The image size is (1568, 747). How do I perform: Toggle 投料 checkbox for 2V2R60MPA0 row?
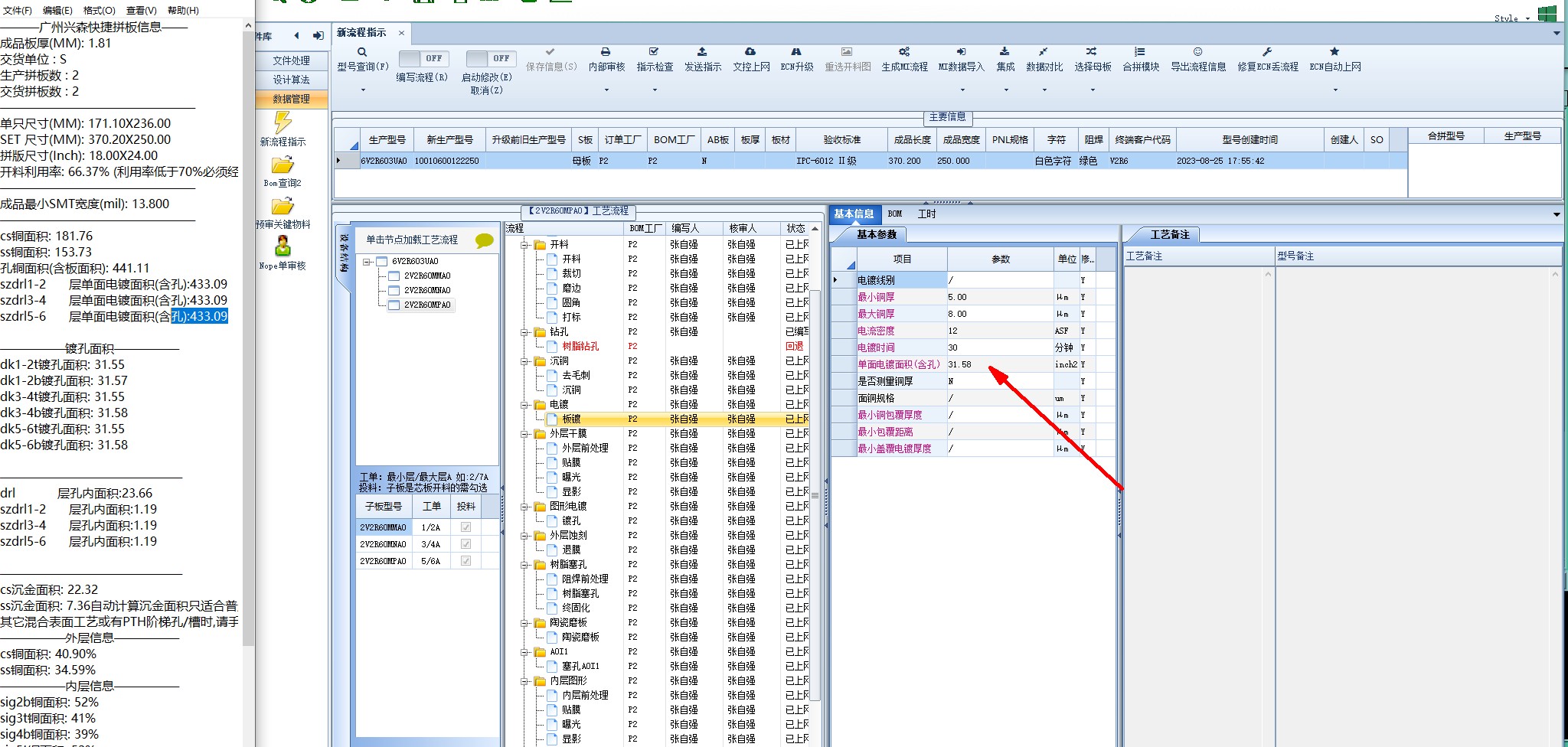click(x=465, y=561)
